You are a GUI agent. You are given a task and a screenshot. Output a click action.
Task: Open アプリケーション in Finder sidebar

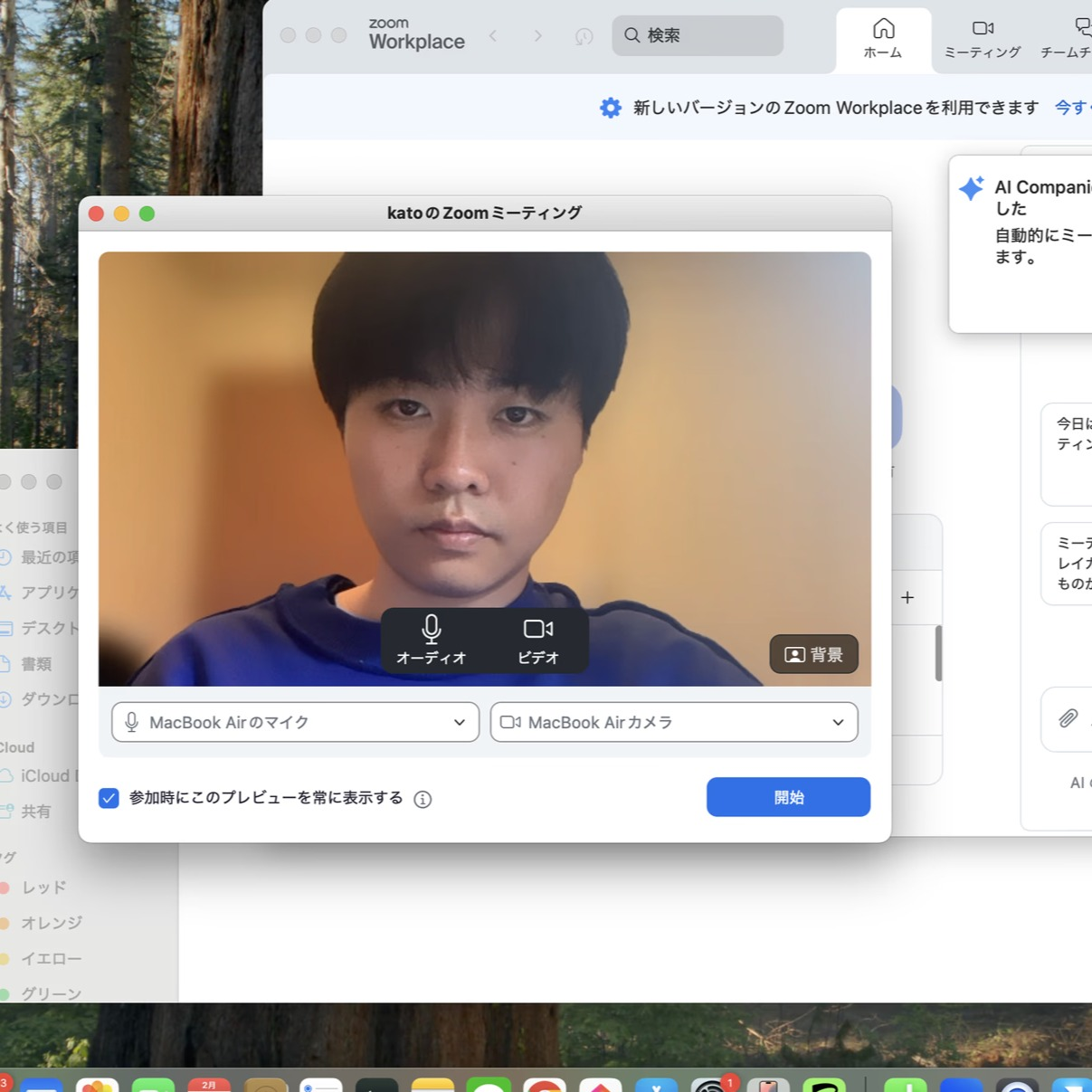(x=40, y=593)
